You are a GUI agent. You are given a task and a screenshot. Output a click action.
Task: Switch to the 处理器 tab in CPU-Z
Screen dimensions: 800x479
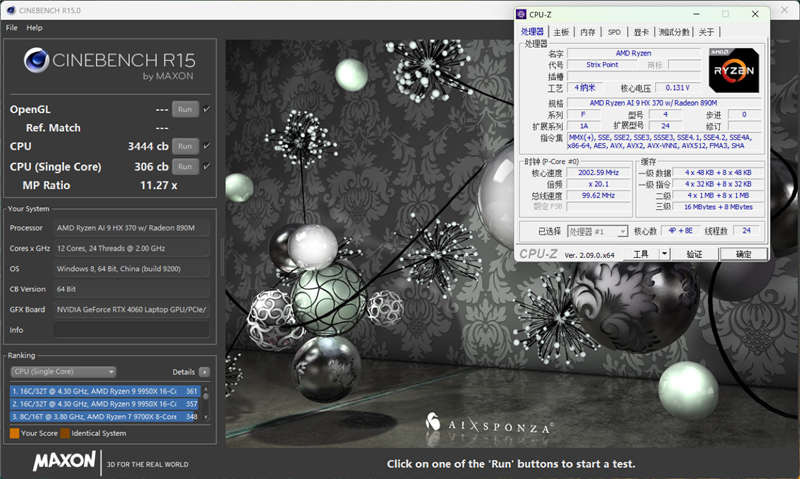point(532,32)
